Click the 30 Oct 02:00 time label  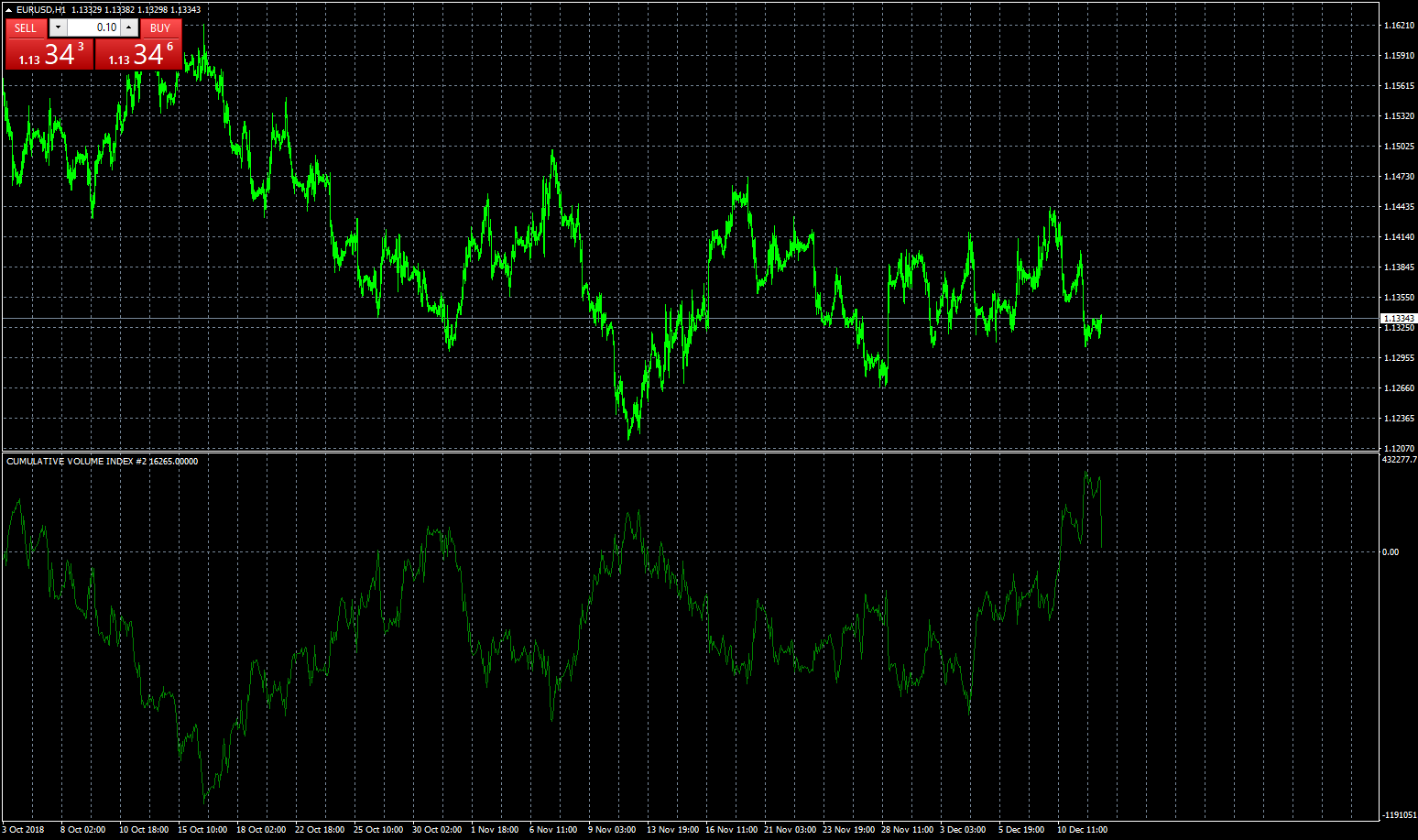tap(437, 830)
